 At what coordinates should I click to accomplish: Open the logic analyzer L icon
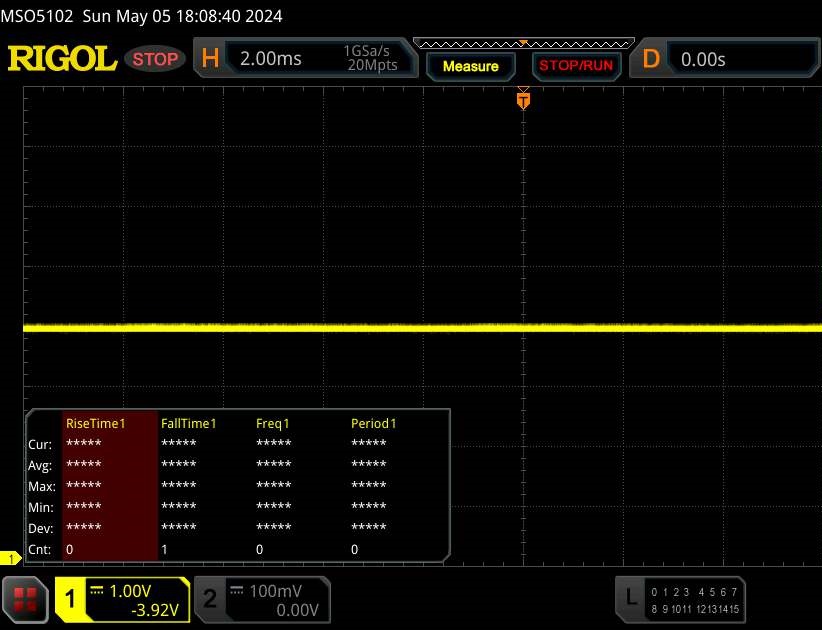tap(631, 597)
